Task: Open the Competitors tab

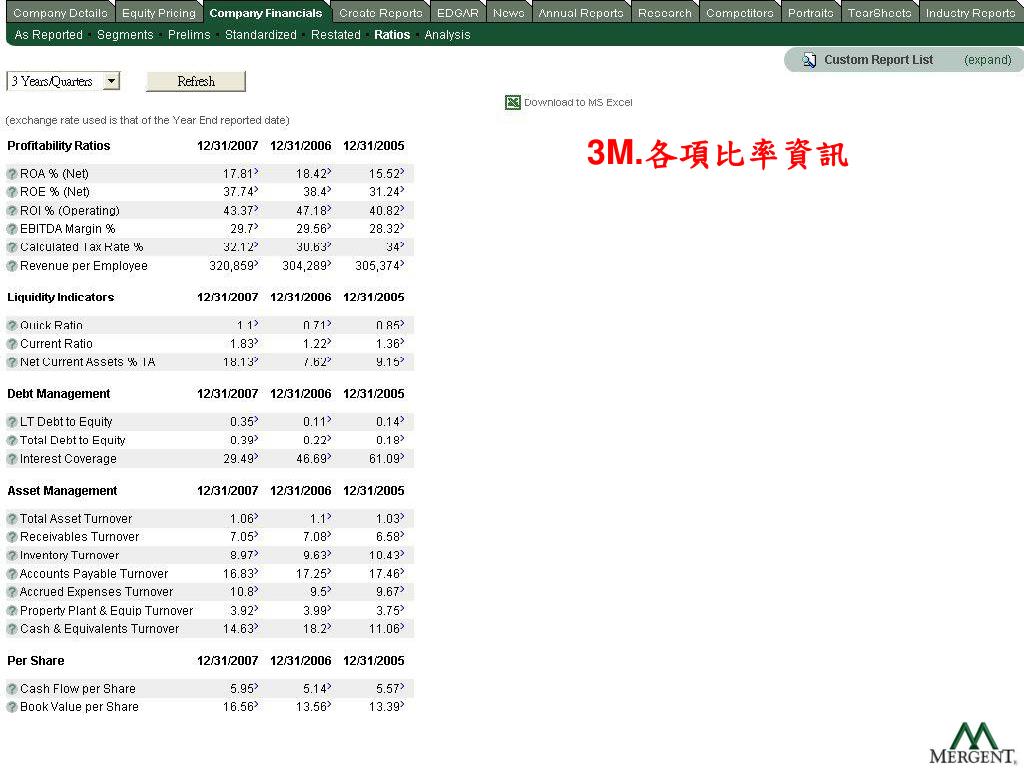Action: point(740,13)
